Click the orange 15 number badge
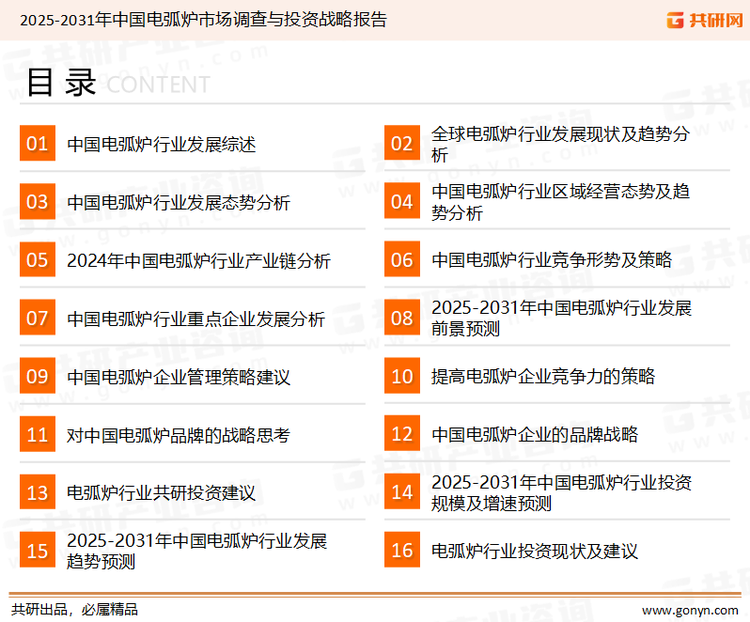 [x=37, y=550]
